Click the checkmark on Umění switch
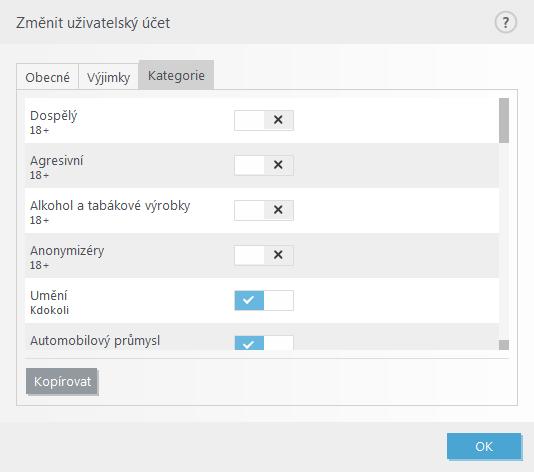534x472 pixels. click(248, 300)
